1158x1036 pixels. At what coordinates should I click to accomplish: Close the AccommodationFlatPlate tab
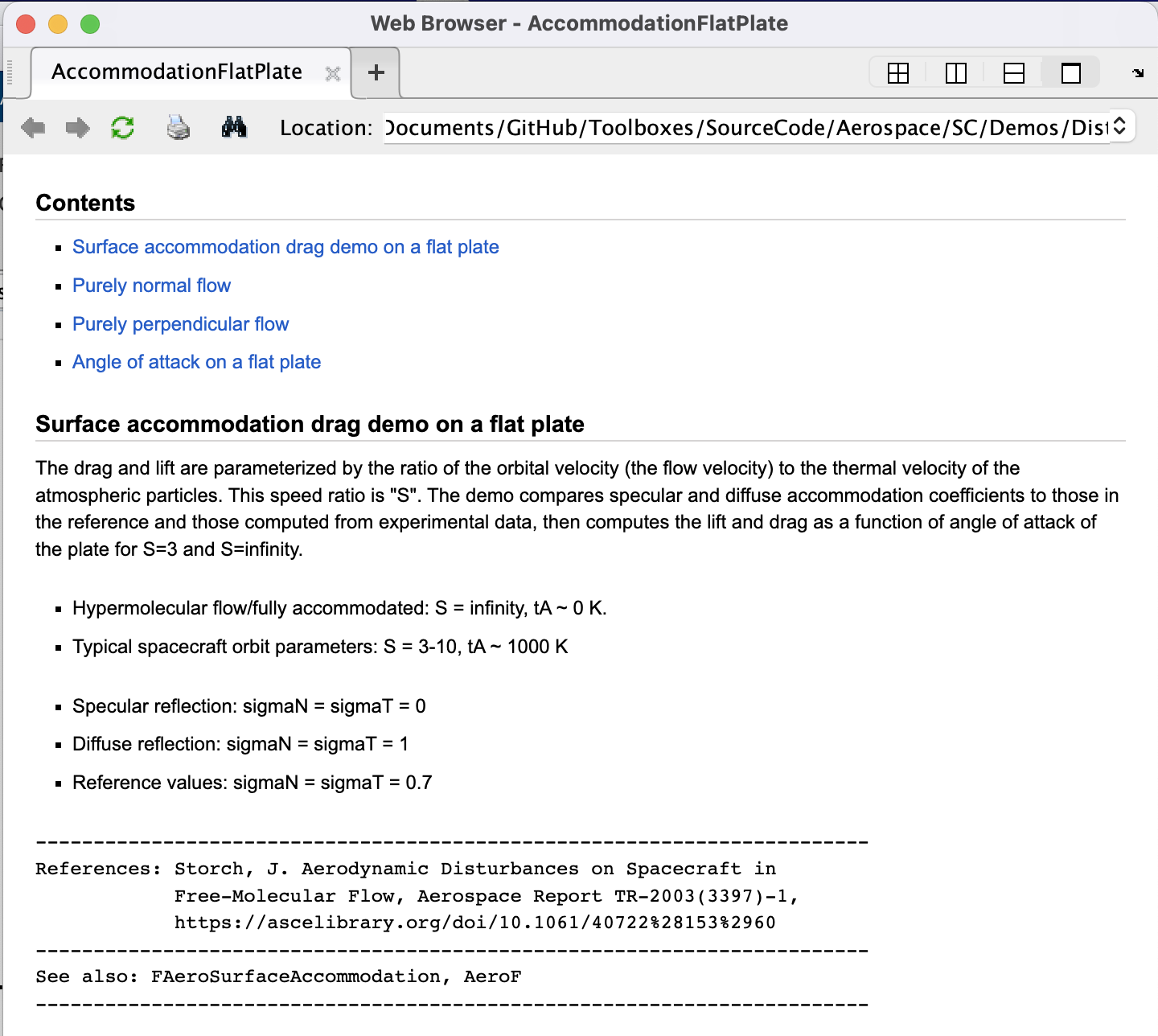pyautogui.click(x=332, y=74)
